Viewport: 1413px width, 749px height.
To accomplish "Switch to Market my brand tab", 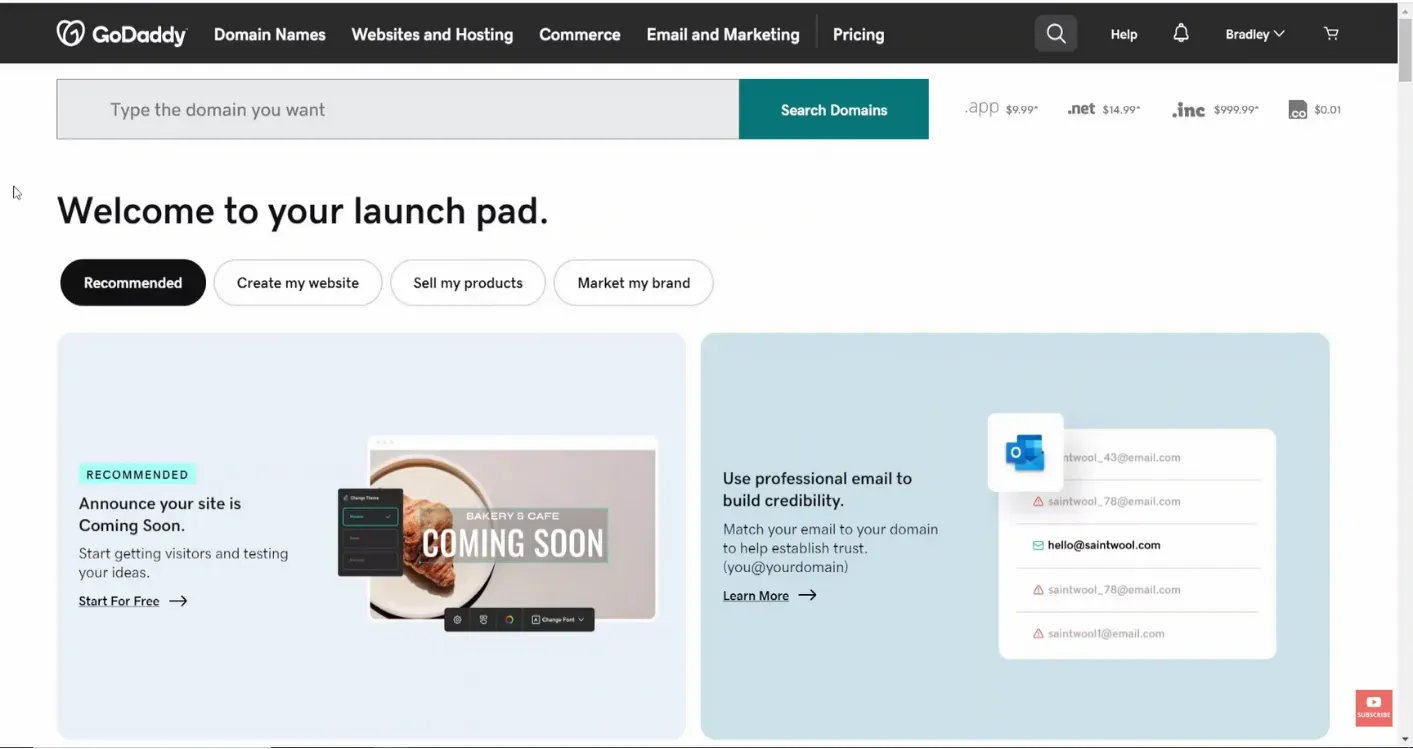I will click(634, 283).
